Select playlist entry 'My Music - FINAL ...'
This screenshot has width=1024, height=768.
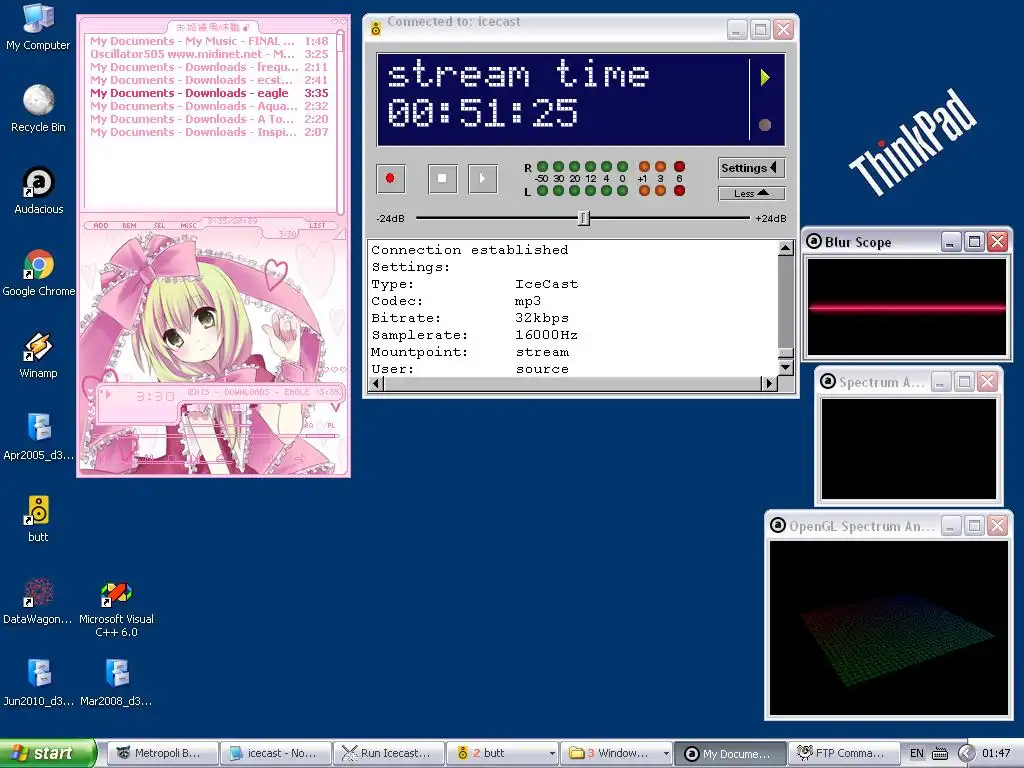(209, 41)
